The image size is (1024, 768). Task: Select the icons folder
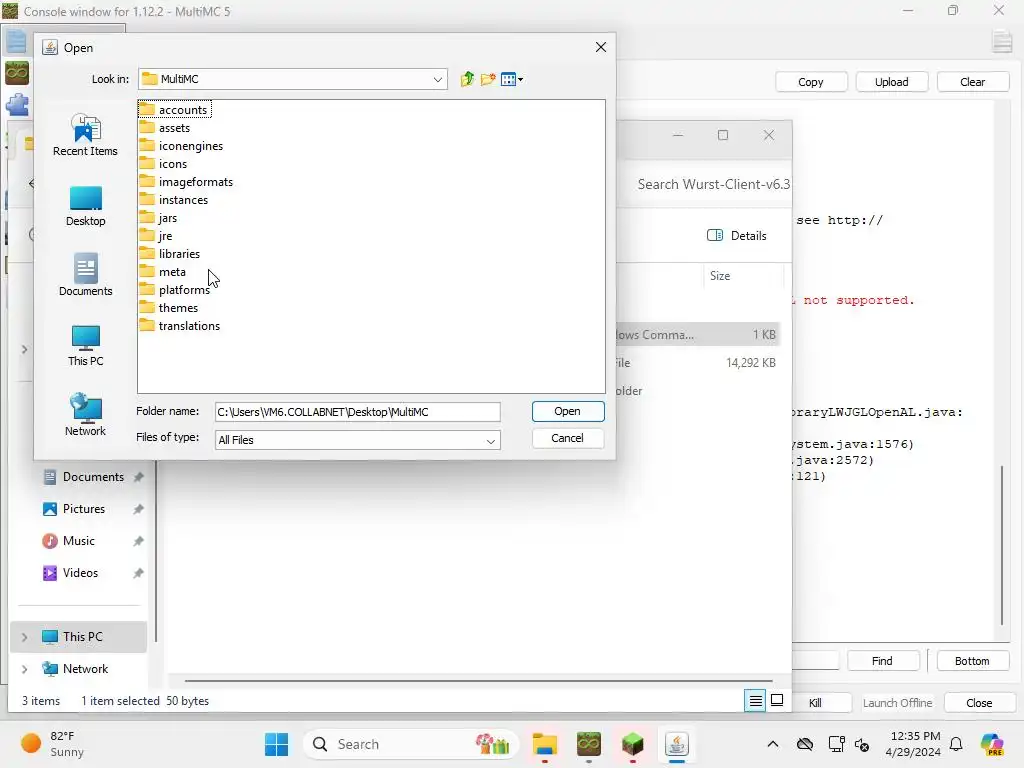[x=163, y=164]
